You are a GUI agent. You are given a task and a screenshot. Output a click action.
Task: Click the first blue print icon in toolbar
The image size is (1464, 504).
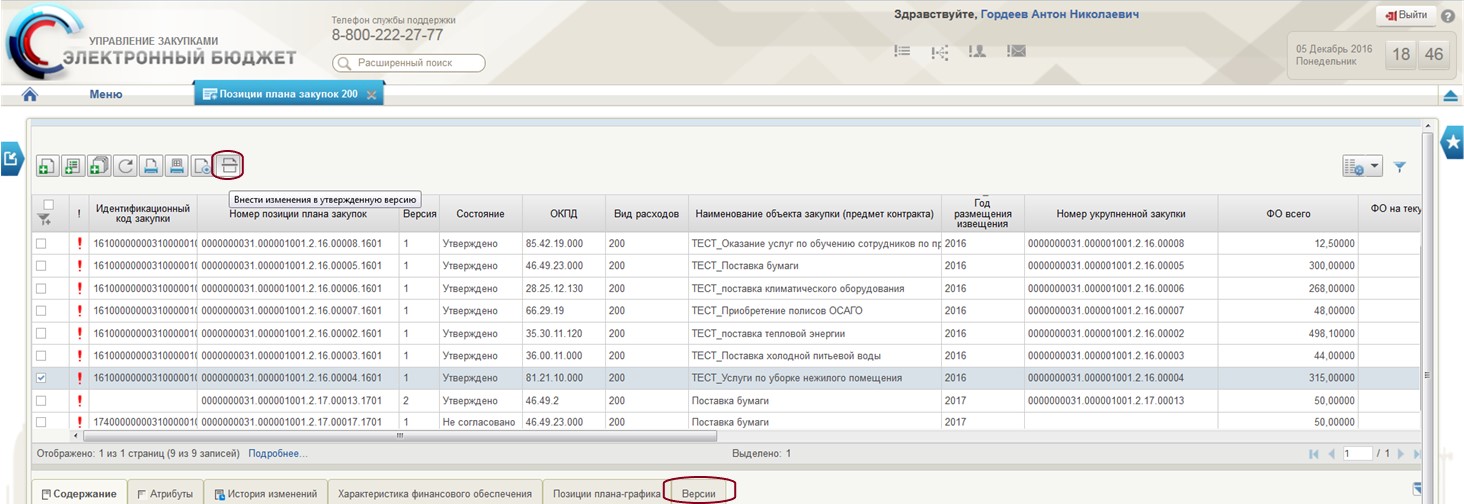[150, 166]
